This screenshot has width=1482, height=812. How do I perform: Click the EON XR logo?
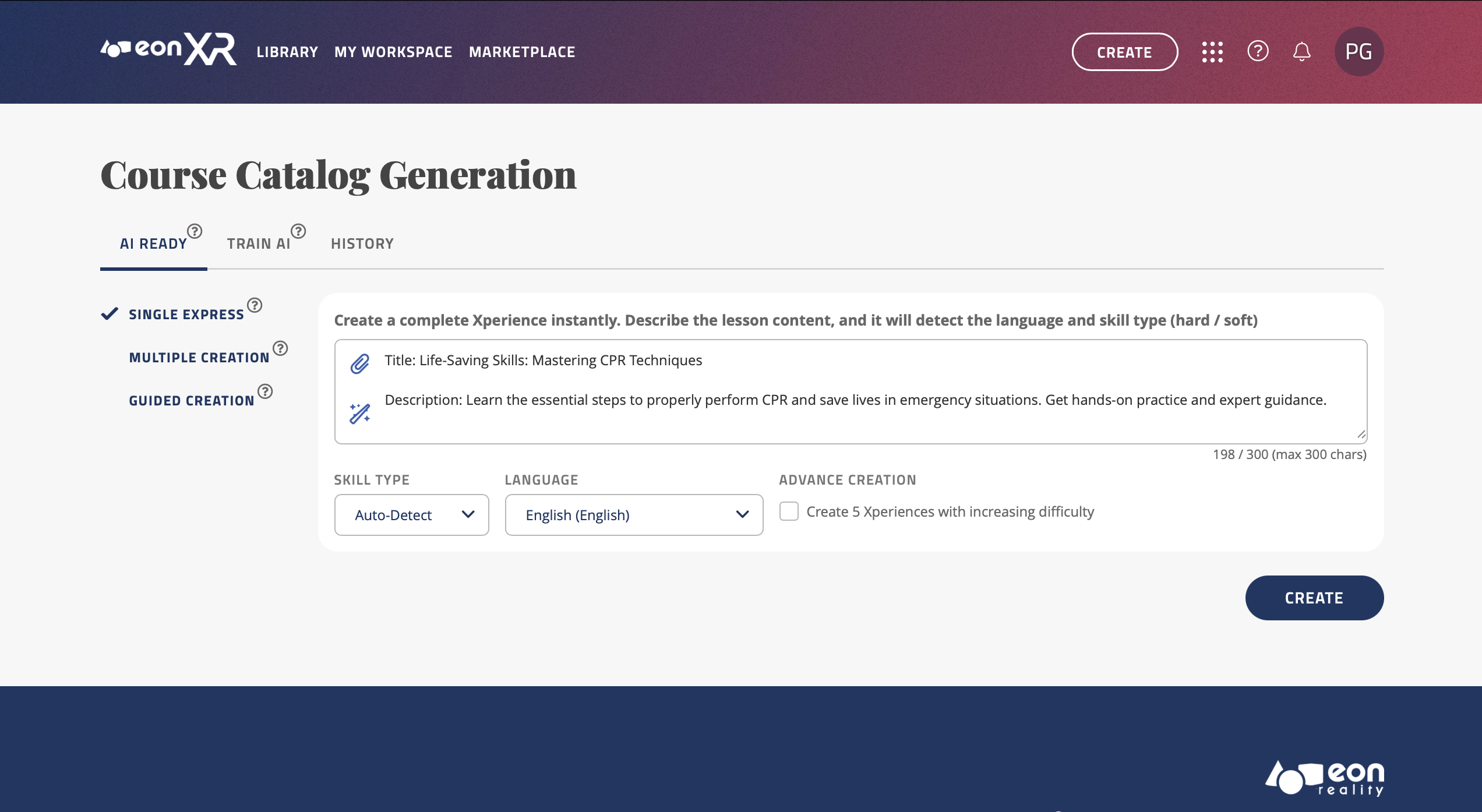coord(168,50)
